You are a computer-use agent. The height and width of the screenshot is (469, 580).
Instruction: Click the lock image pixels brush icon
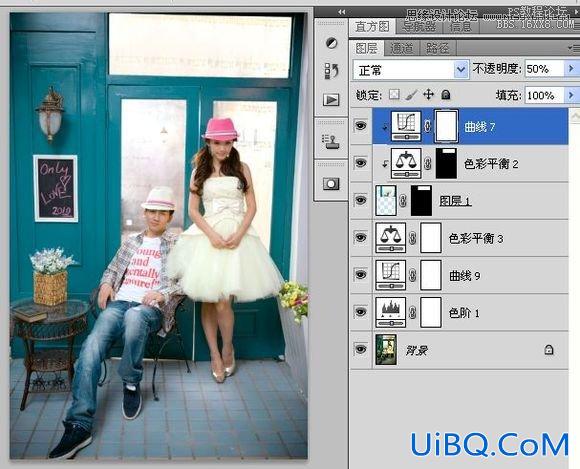coord(411,95)
